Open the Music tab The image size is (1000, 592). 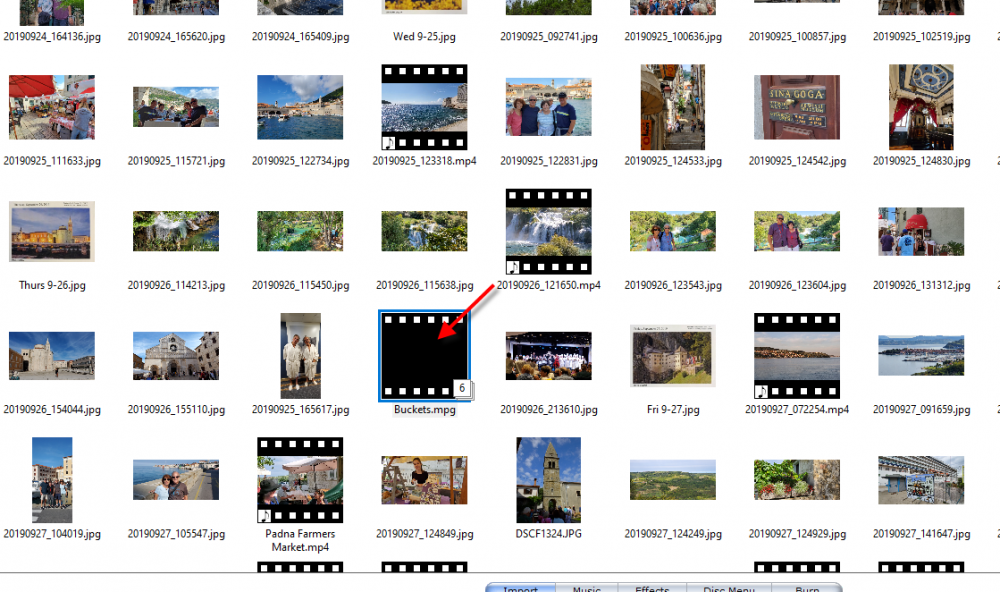tap(587, 587)
